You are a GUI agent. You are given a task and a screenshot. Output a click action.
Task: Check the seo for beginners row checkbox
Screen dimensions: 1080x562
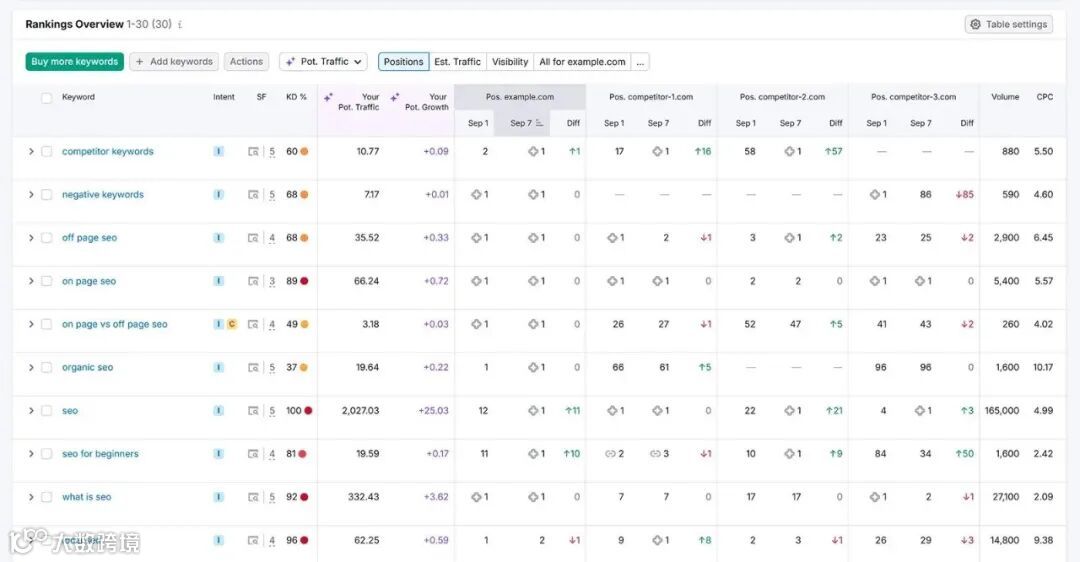[46, 454]
